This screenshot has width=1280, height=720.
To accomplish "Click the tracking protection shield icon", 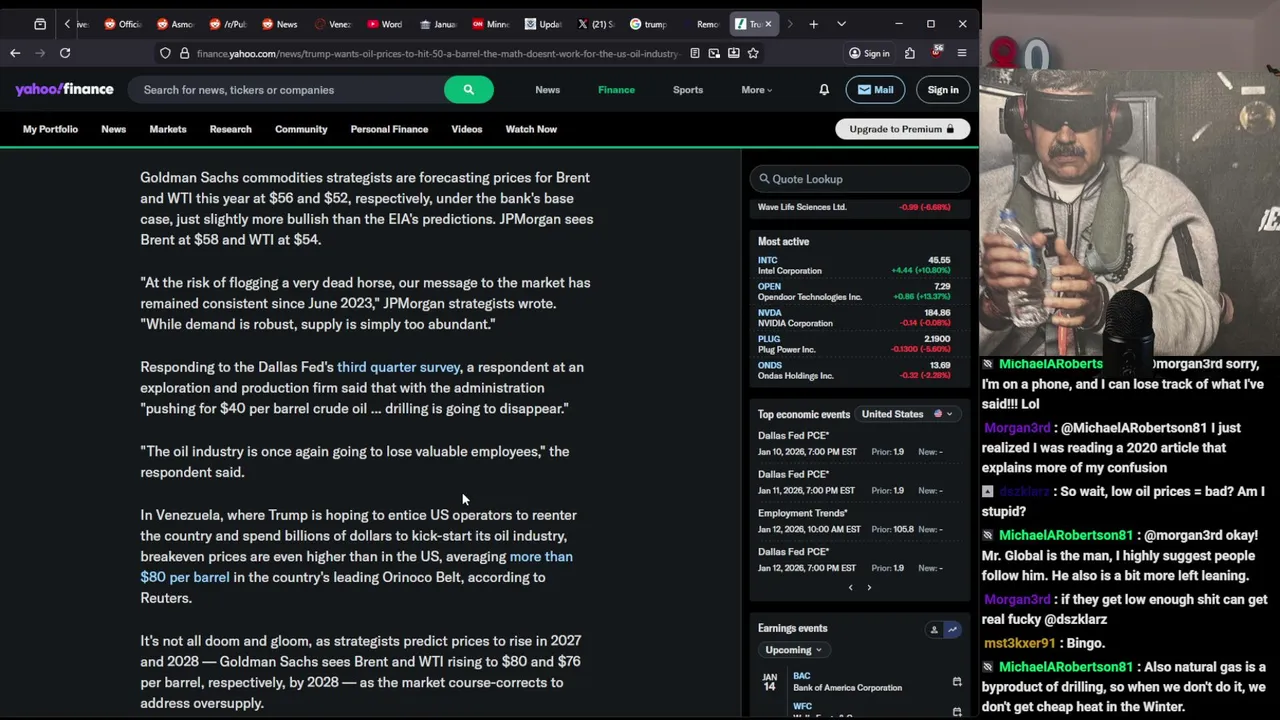I will pos(165,53).
